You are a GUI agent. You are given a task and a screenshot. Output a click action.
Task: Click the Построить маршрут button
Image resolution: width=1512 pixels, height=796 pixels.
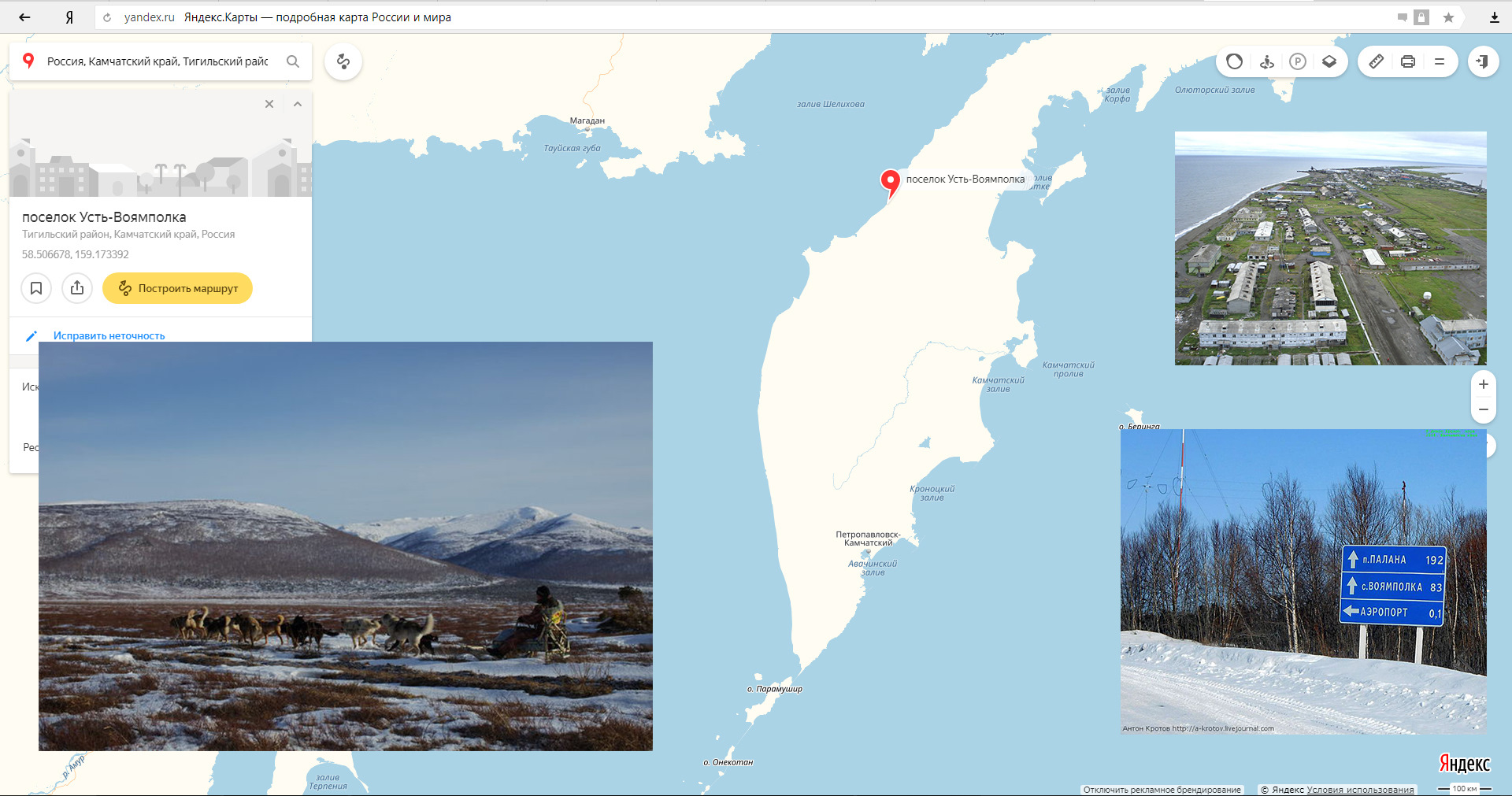pos(177,288)
